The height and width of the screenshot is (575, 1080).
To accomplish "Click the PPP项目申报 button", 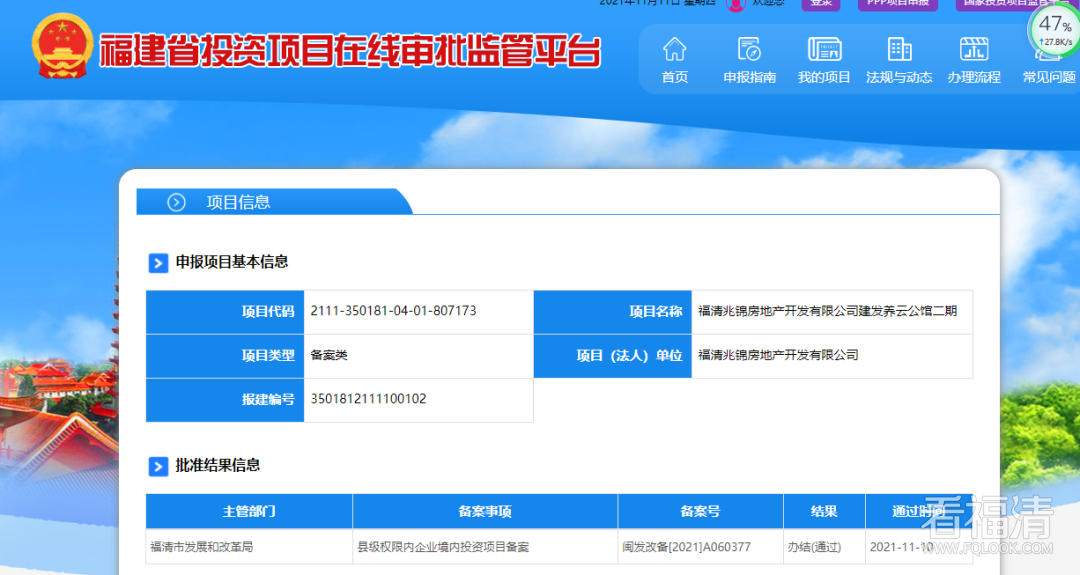I will (897, 4).
